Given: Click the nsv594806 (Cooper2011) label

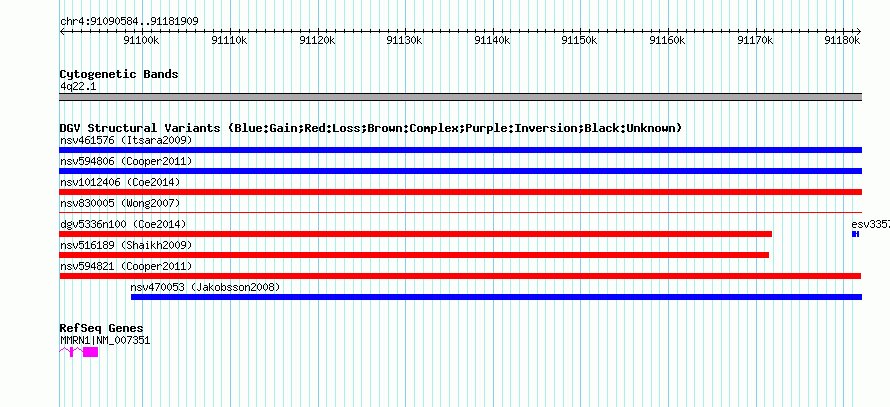Looking at the screenshot, I should 126,161.
